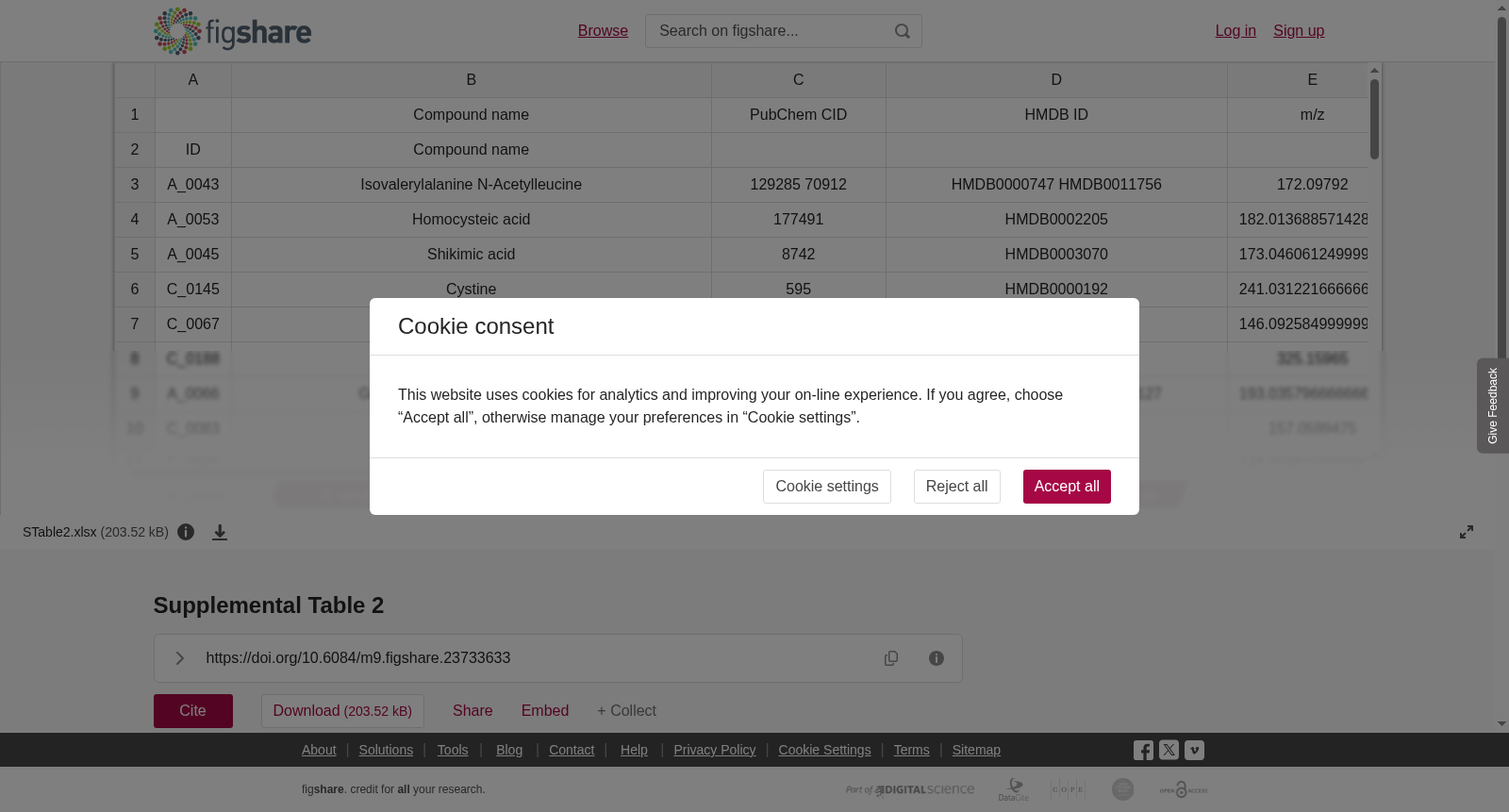1509x812 pixels.
Task: Click cell '8742'
Action: tap(799, 255)
